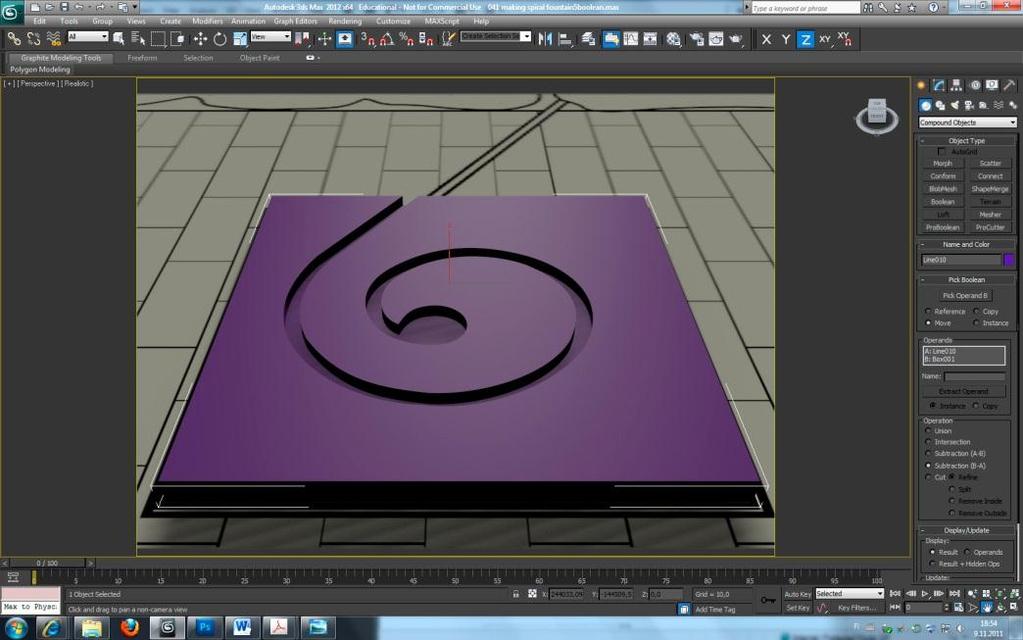Click the Extract Operand button
Image resolution: width=1023 pixels, height=640 pixels.
pos(964,391)
